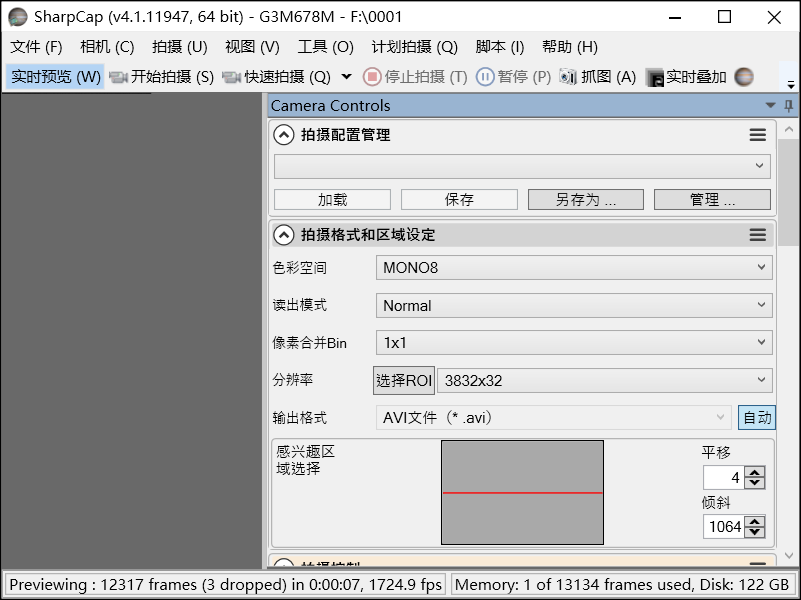Increase the 平移 value

[755, 472]
